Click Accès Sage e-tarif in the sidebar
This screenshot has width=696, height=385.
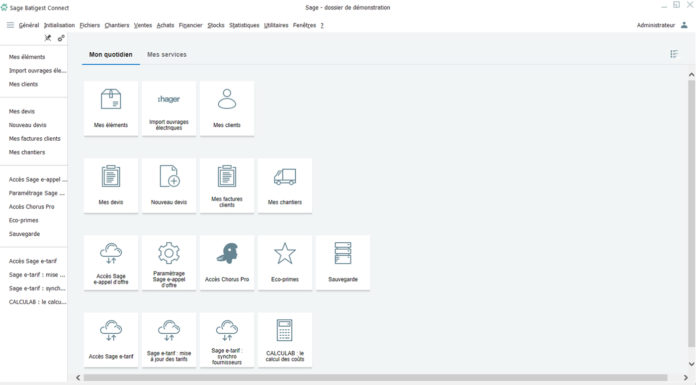tap(33, 261)
